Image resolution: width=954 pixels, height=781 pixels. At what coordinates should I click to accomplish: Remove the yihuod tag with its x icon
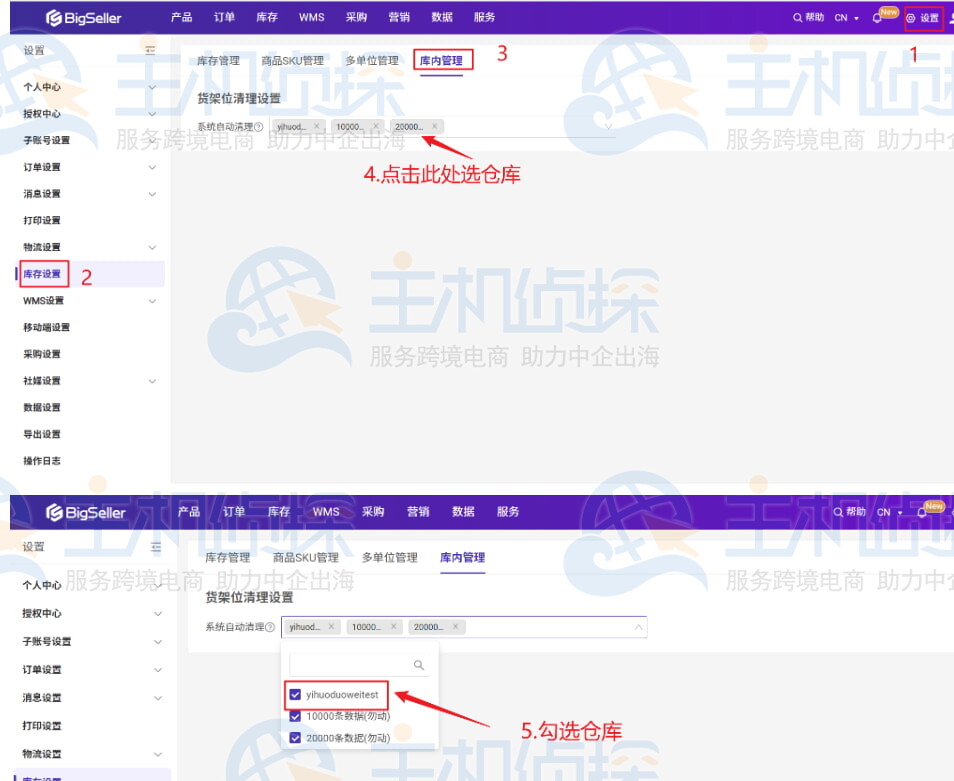[317, 124]
